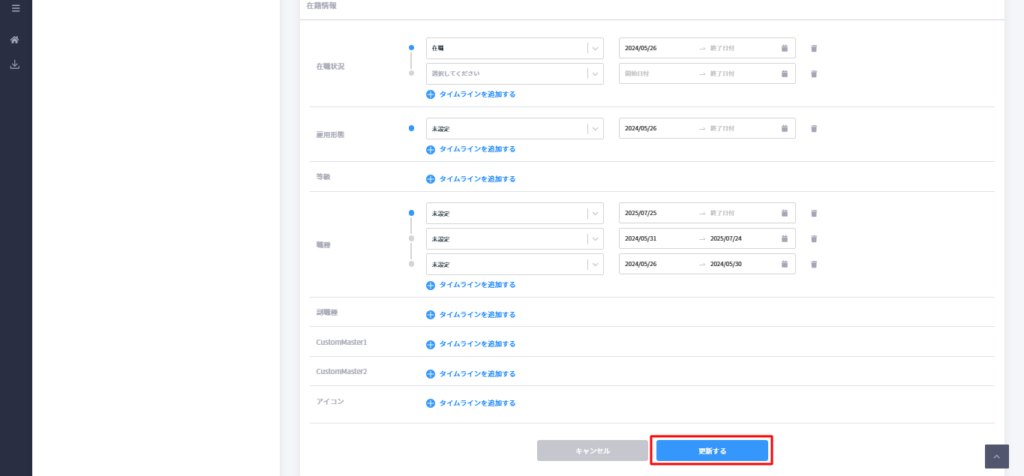Click the 更新する button
The height and width of the screenshot is (476, 1024).
pos(712,451)
